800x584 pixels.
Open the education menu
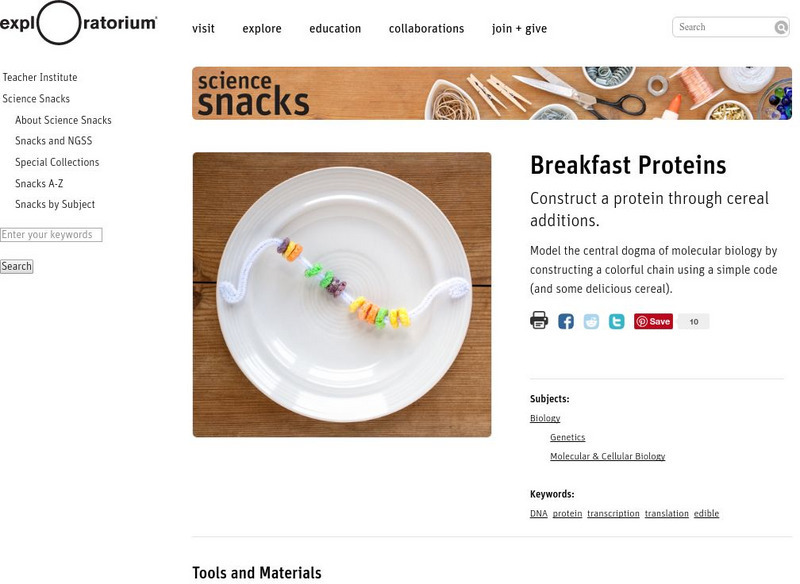[x=335, y=29]
